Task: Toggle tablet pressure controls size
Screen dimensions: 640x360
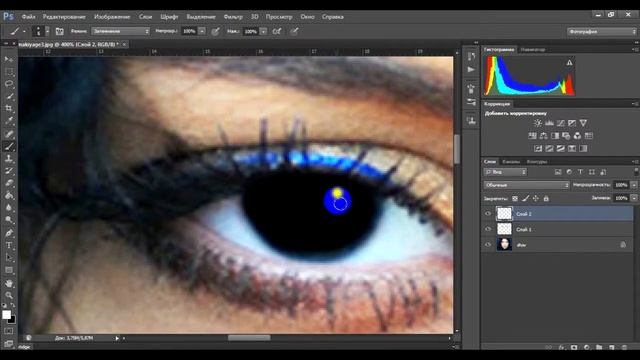Action: (294, 31)
